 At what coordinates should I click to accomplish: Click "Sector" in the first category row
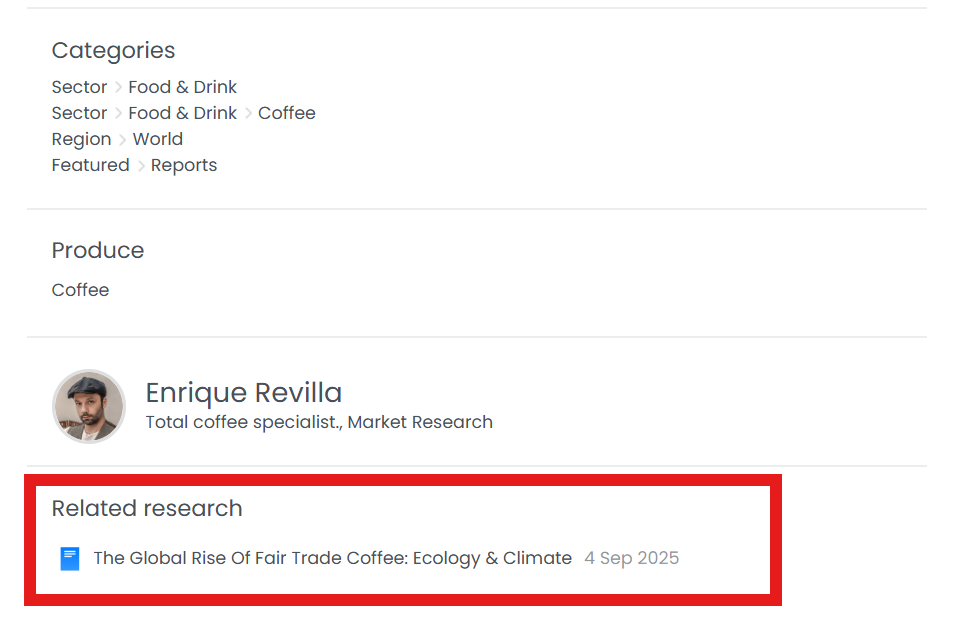click(x=79, y=87)
